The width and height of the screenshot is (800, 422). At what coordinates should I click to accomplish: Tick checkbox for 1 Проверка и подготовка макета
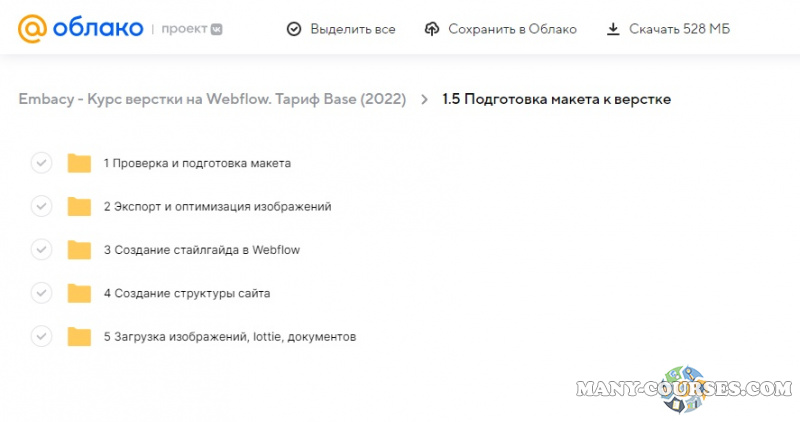pyautogui.click(x=41, y=163)
